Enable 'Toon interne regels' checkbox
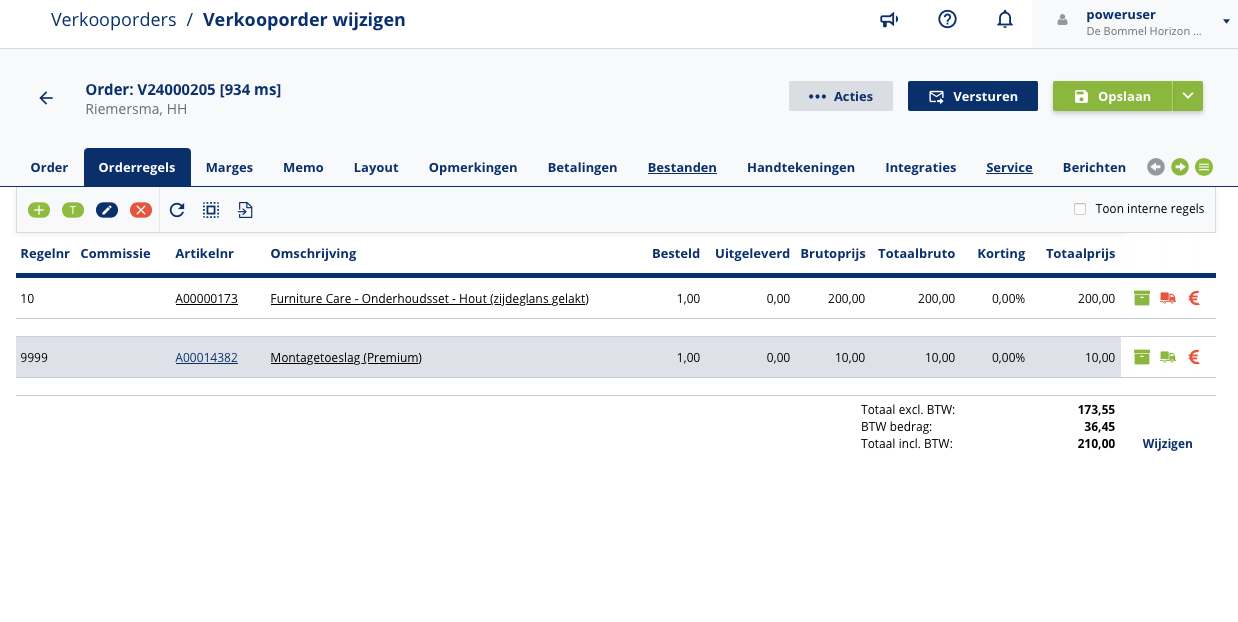 [1080, 209]
